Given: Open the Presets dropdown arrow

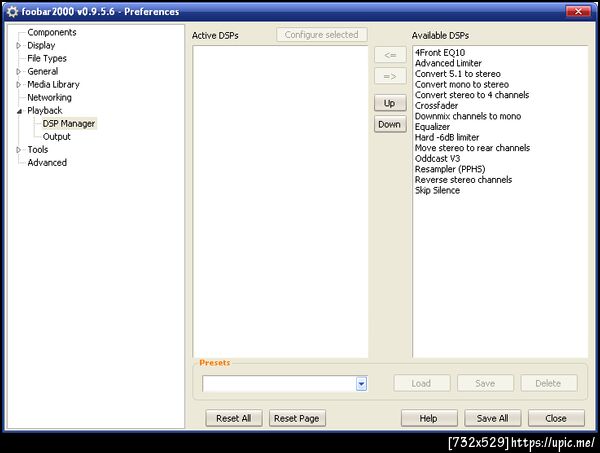Looking at the screenshot, I should click(x=361, y=383).
